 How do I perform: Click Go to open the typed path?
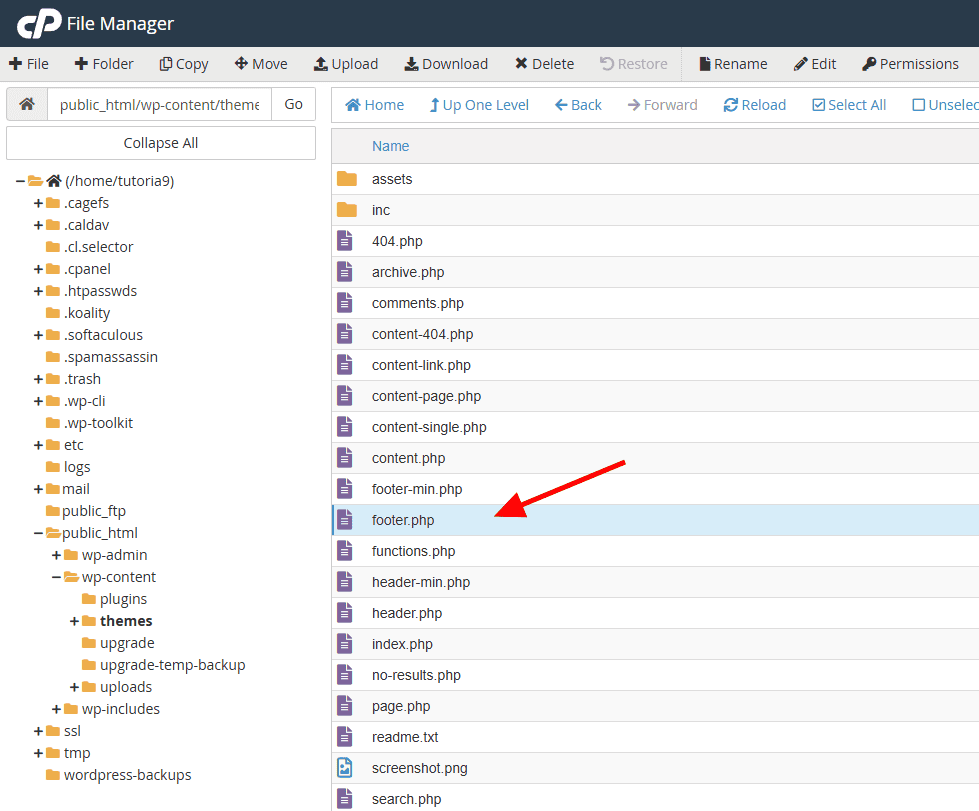293,103
